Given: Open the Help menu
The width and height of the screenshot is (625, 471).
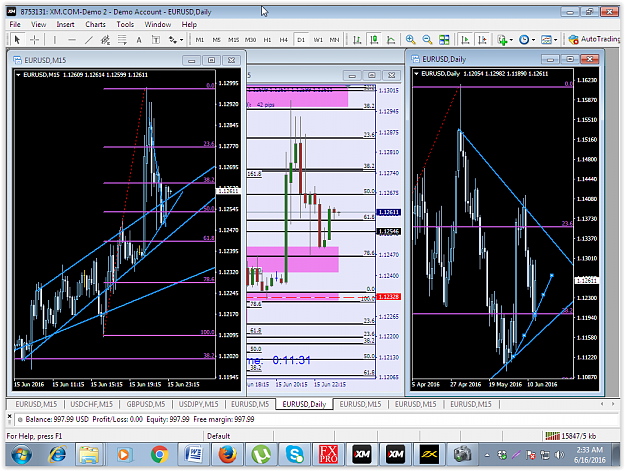Looking at the screenshot, I should (189, 24).
